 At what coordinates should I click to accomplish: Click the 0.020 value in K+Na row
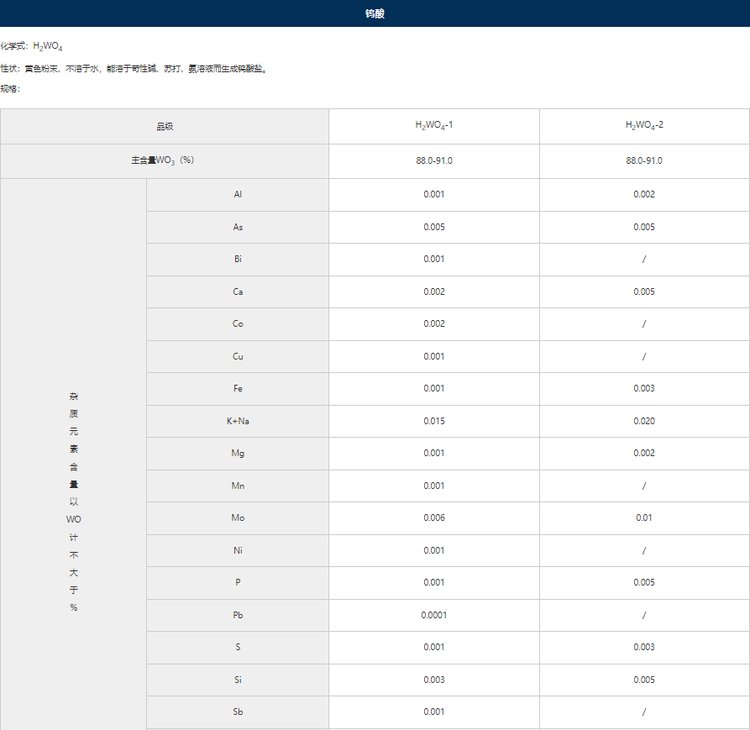644,421
